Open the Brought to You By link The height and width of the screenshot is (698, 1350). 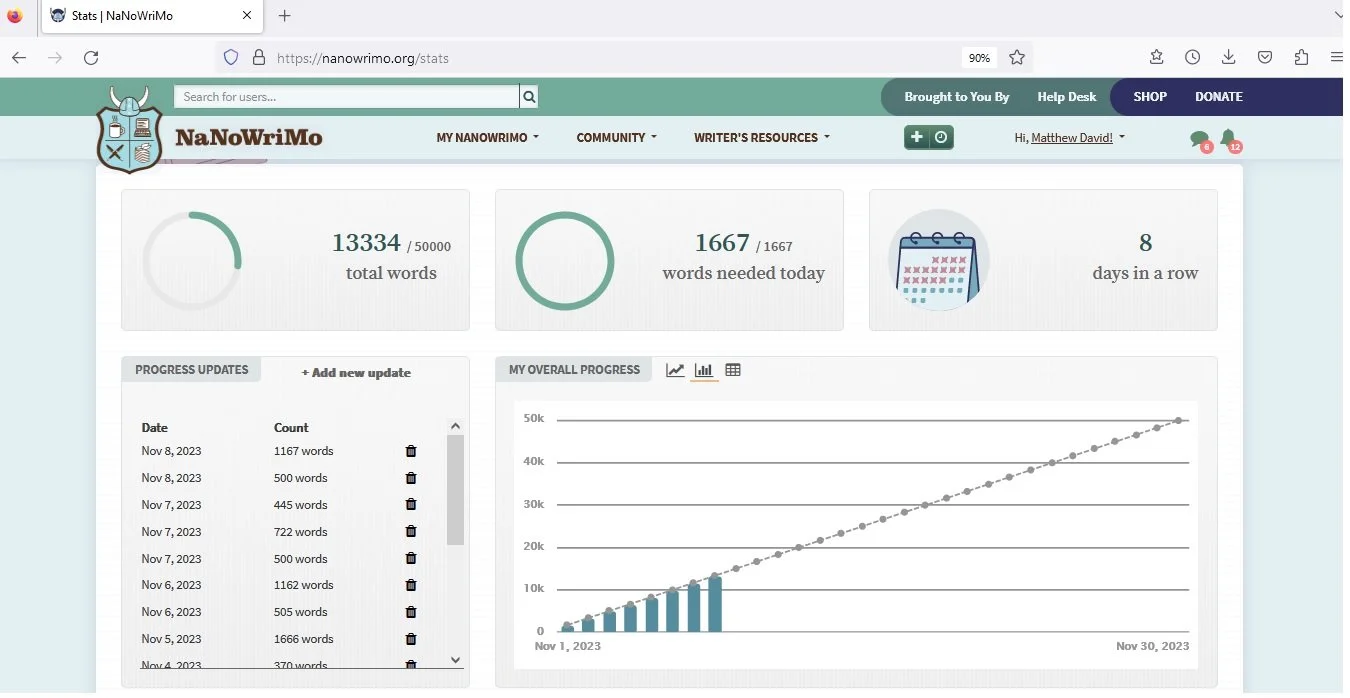coord(957,97)
